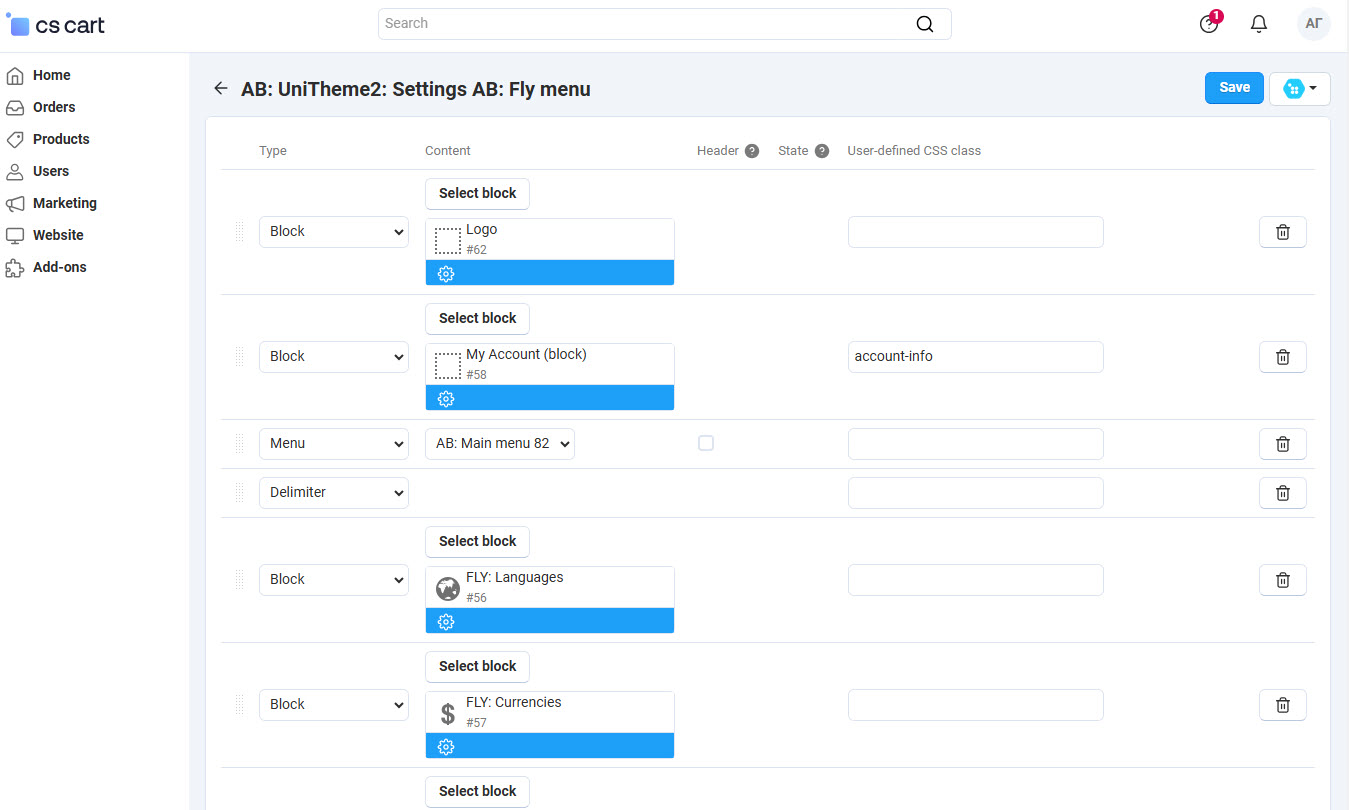
Task: Delete the My Account block row
Action: 1283,357
